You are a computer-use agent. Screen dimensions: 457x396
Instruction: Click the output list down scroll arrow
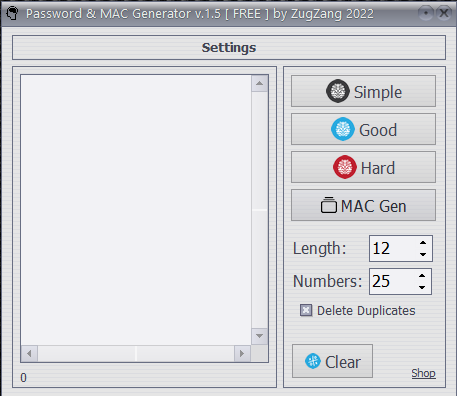[260, 336]
